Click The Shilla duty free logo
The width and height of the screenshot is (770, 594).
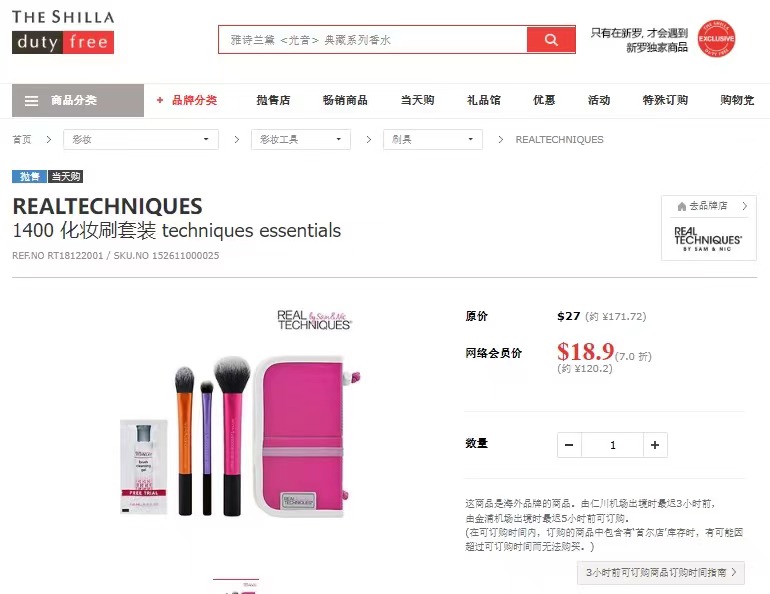tap(63, 32)
